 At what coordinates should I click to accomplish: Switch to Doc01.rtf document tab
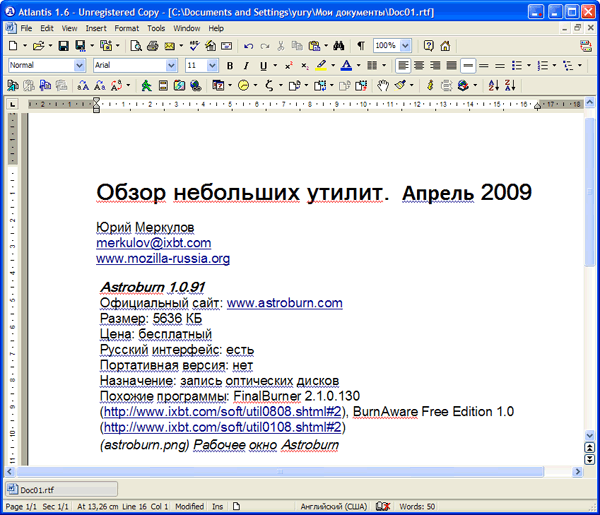tap(61, 490)
